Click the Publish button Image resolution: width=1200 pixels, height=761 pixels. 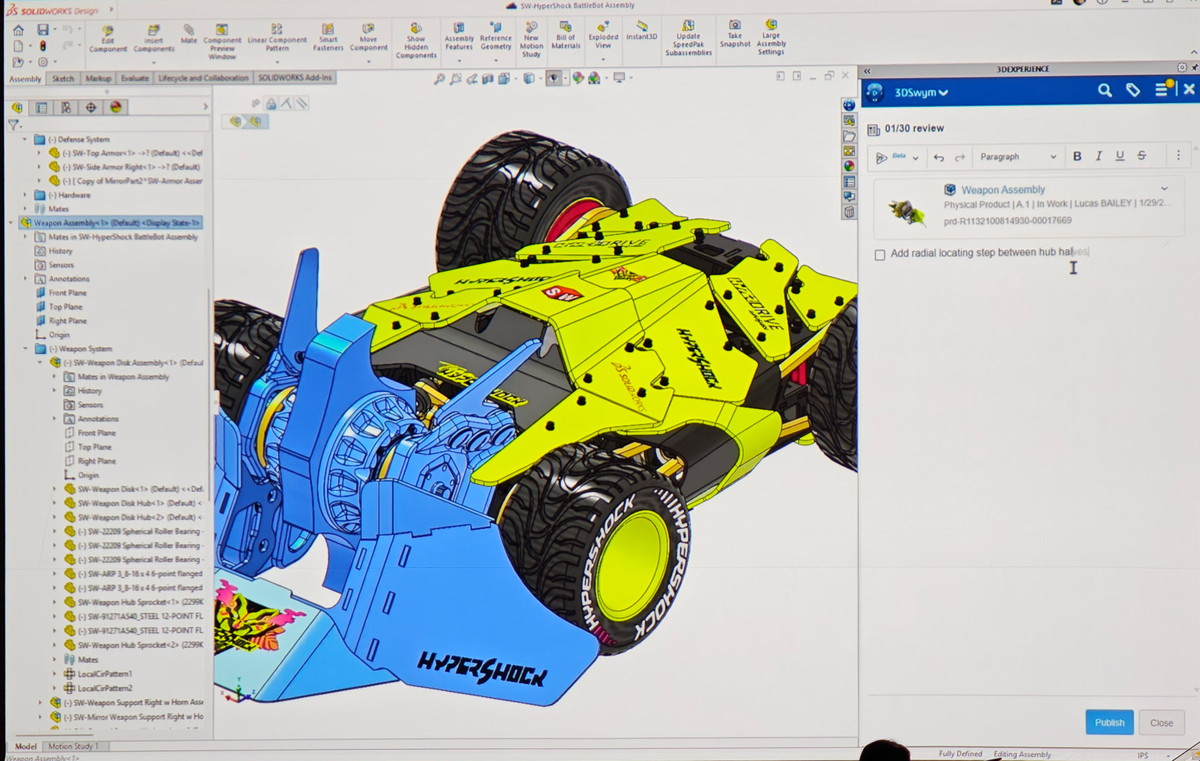coord(1109,722)
